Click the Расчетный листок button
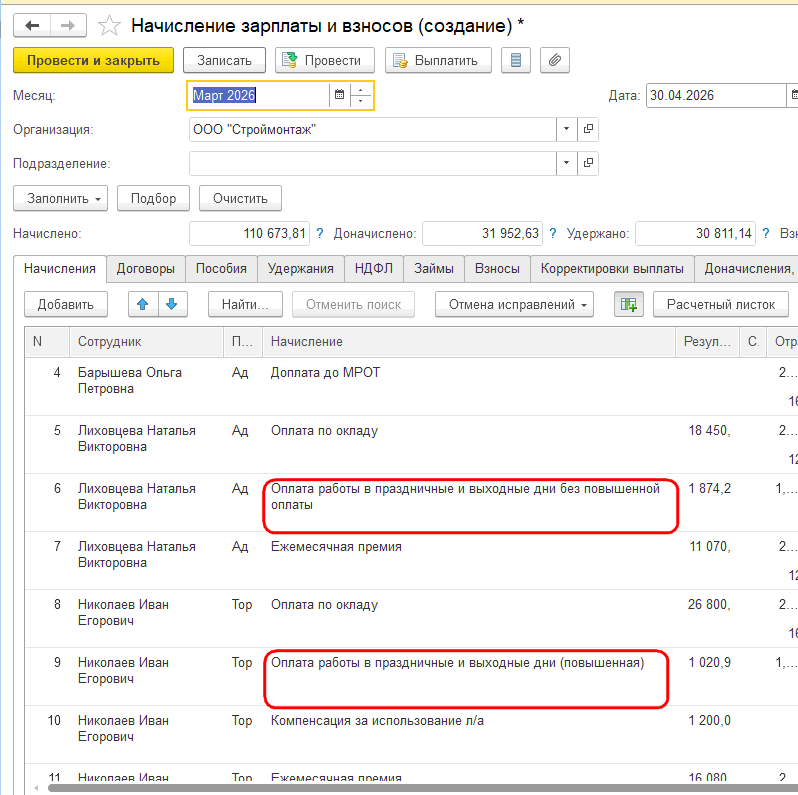The height and width of the screenshot is (795, 798). point(721,304)
